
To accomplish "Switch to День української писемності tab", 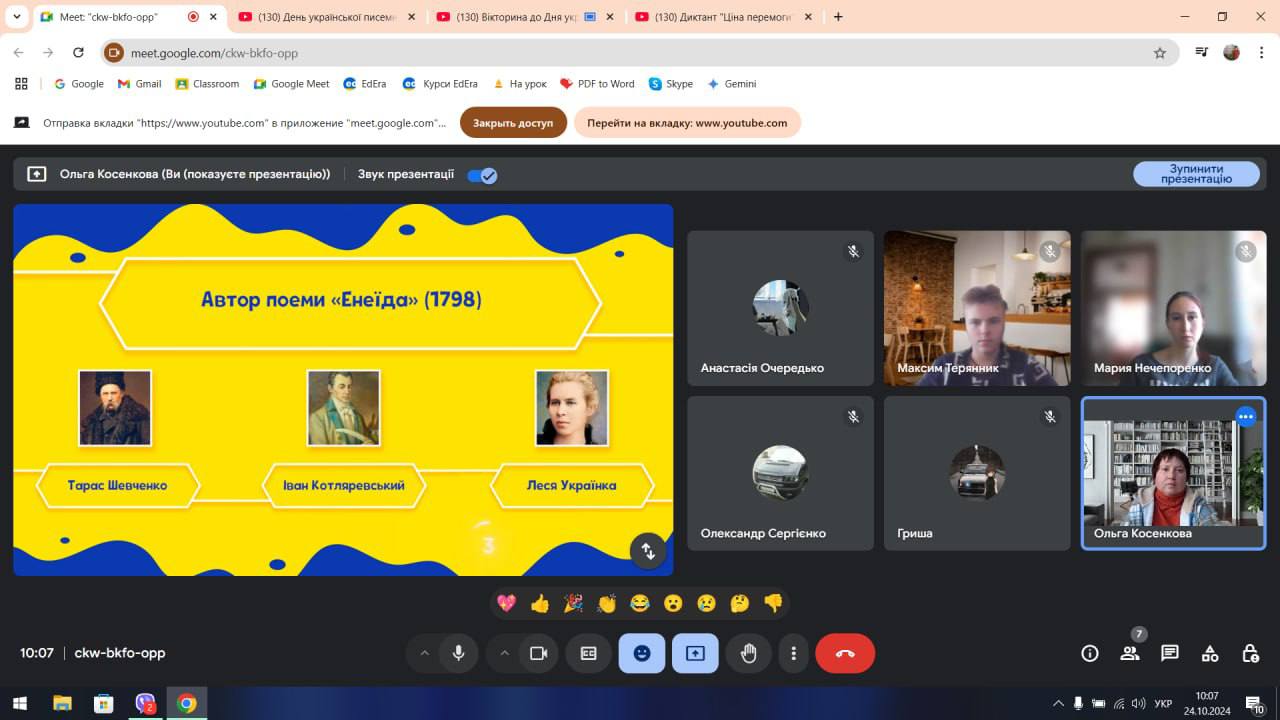I will point(322,17).
